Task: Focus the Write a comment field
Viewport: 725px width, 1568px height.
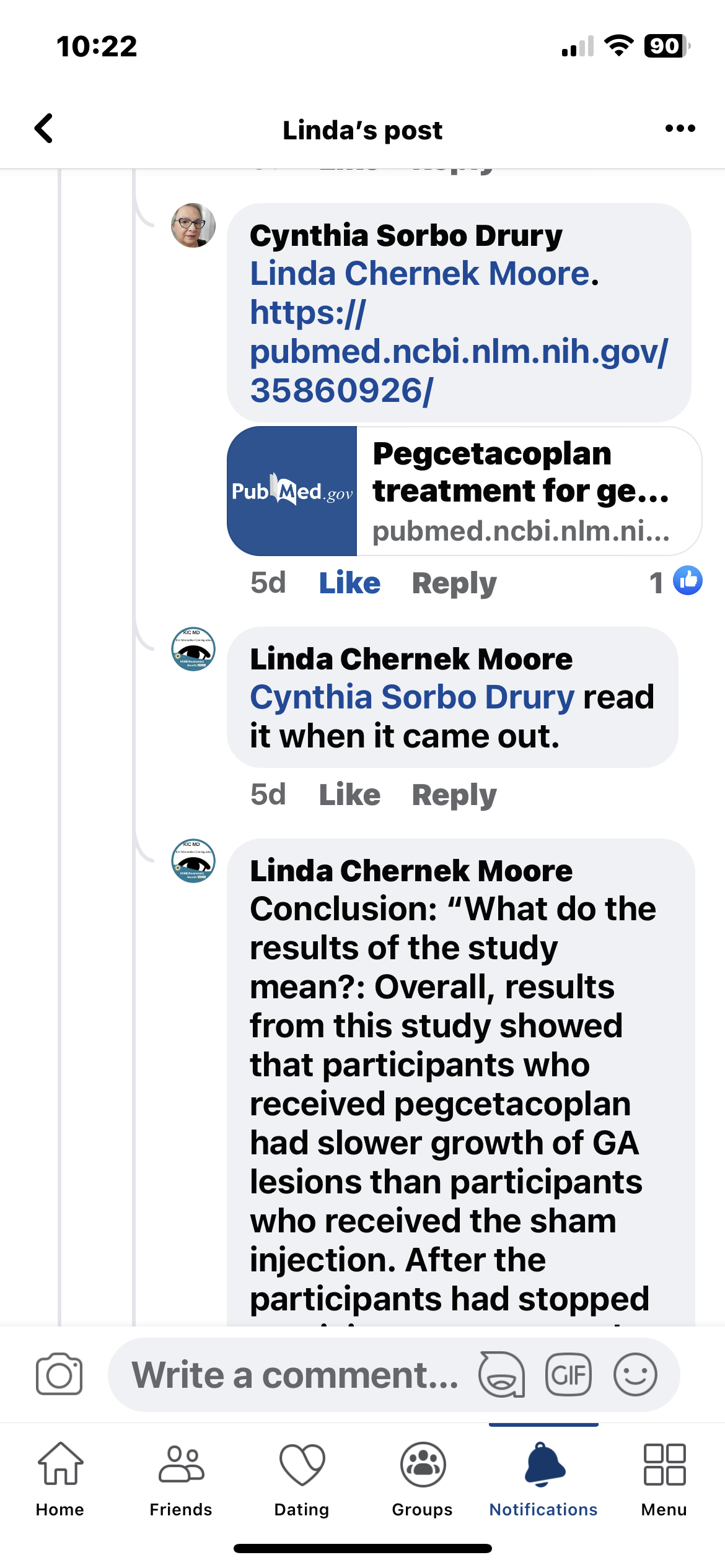Action: point(294,1374)
